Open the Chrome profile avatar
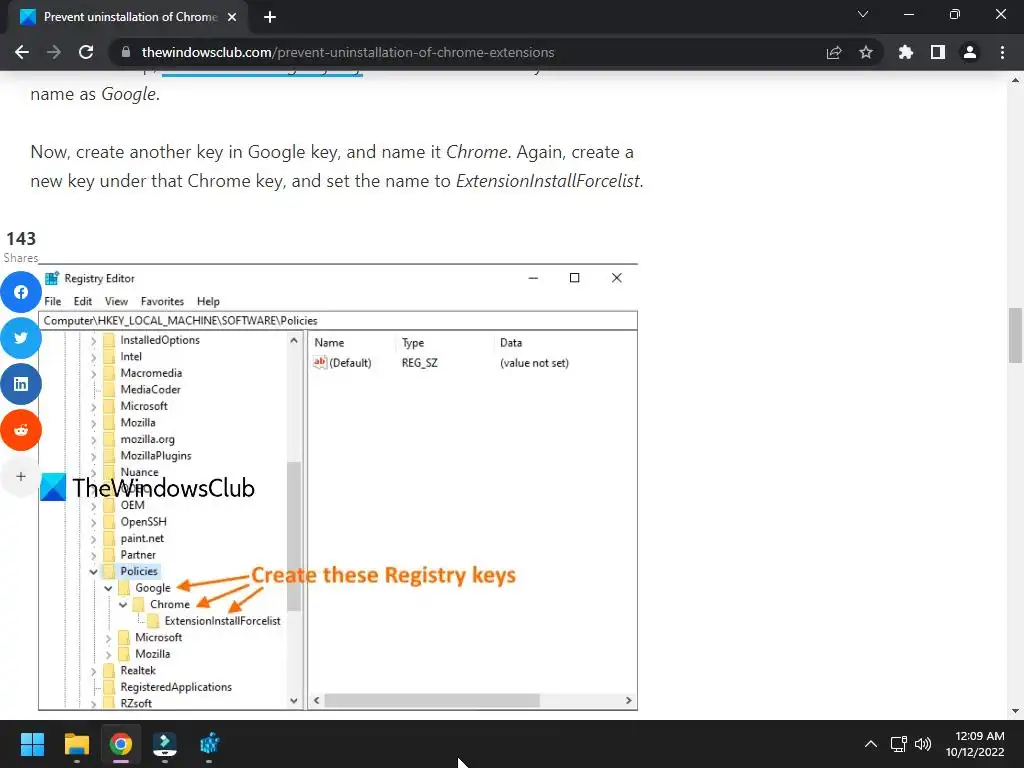1024x768 pixels. tap(970, 52)
